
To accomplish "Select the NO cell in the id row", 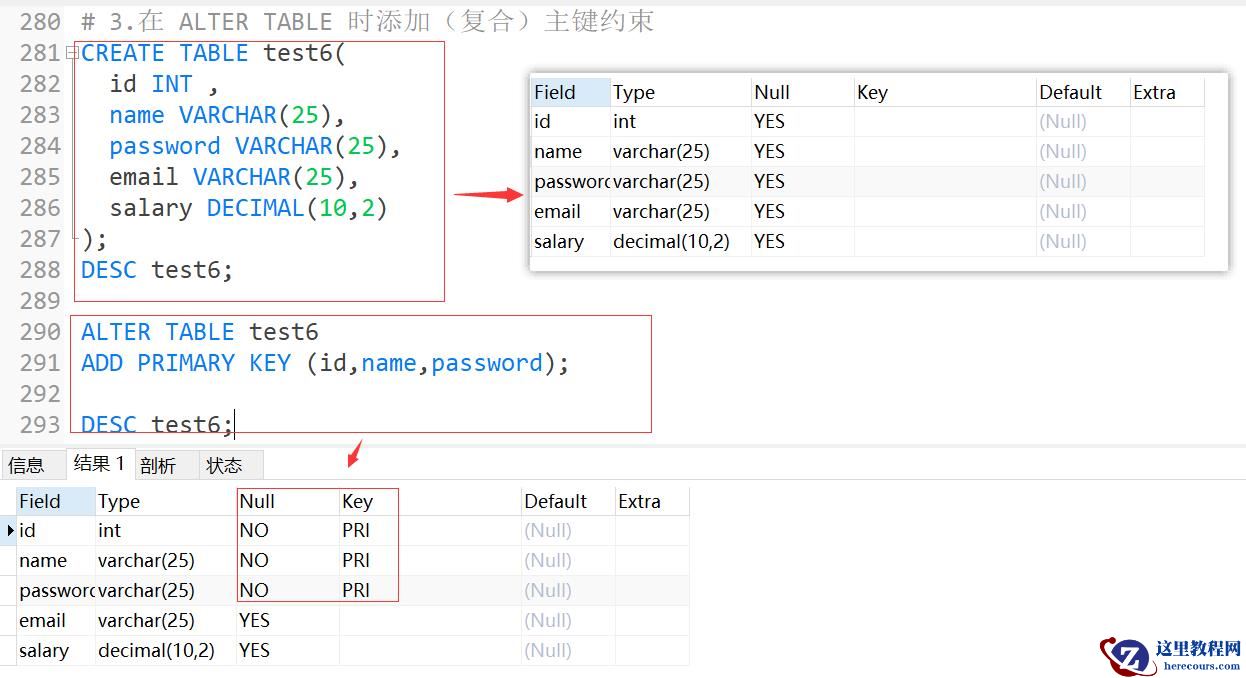I will [x=288, y=530].
